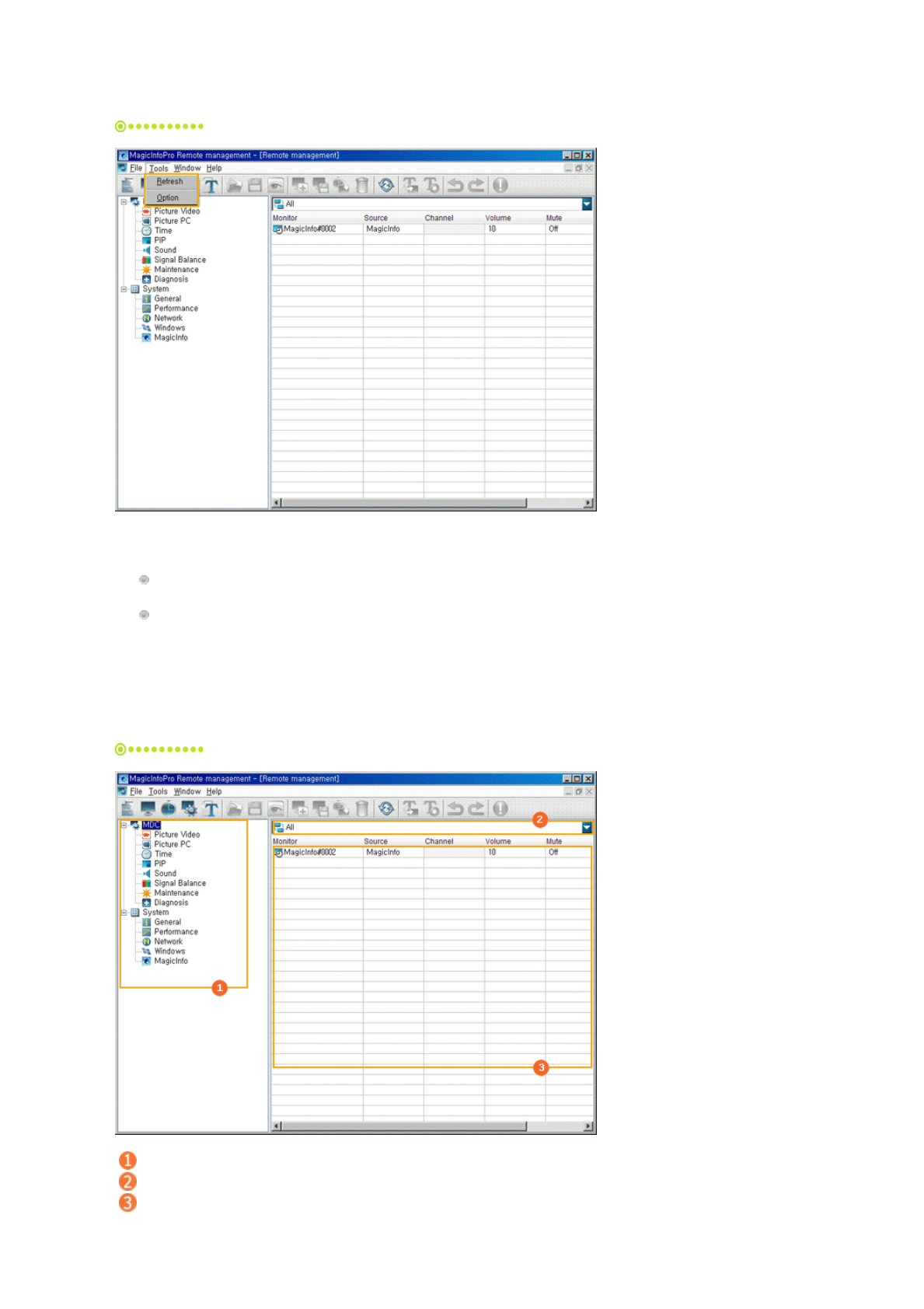The image size is (924, 1309).
Task: Click the horizontal scrollbar right arrow in the Tools-menu window
Action: 588,503
